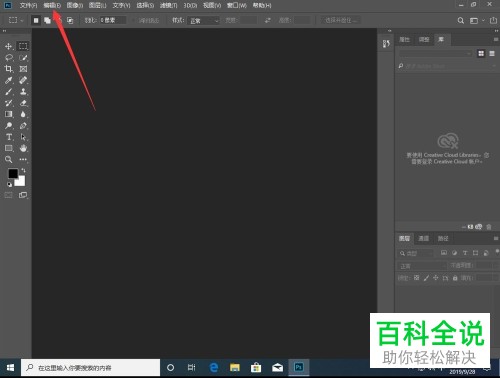The height and width of the screenshot is (378, 500).
Task: Select the Horizontal Type tool
Action: (x=9, y=137)
